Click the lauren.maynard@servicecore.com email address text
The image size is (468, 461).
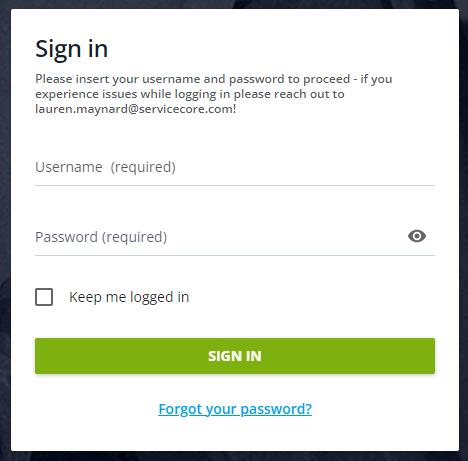coord(136,109)
